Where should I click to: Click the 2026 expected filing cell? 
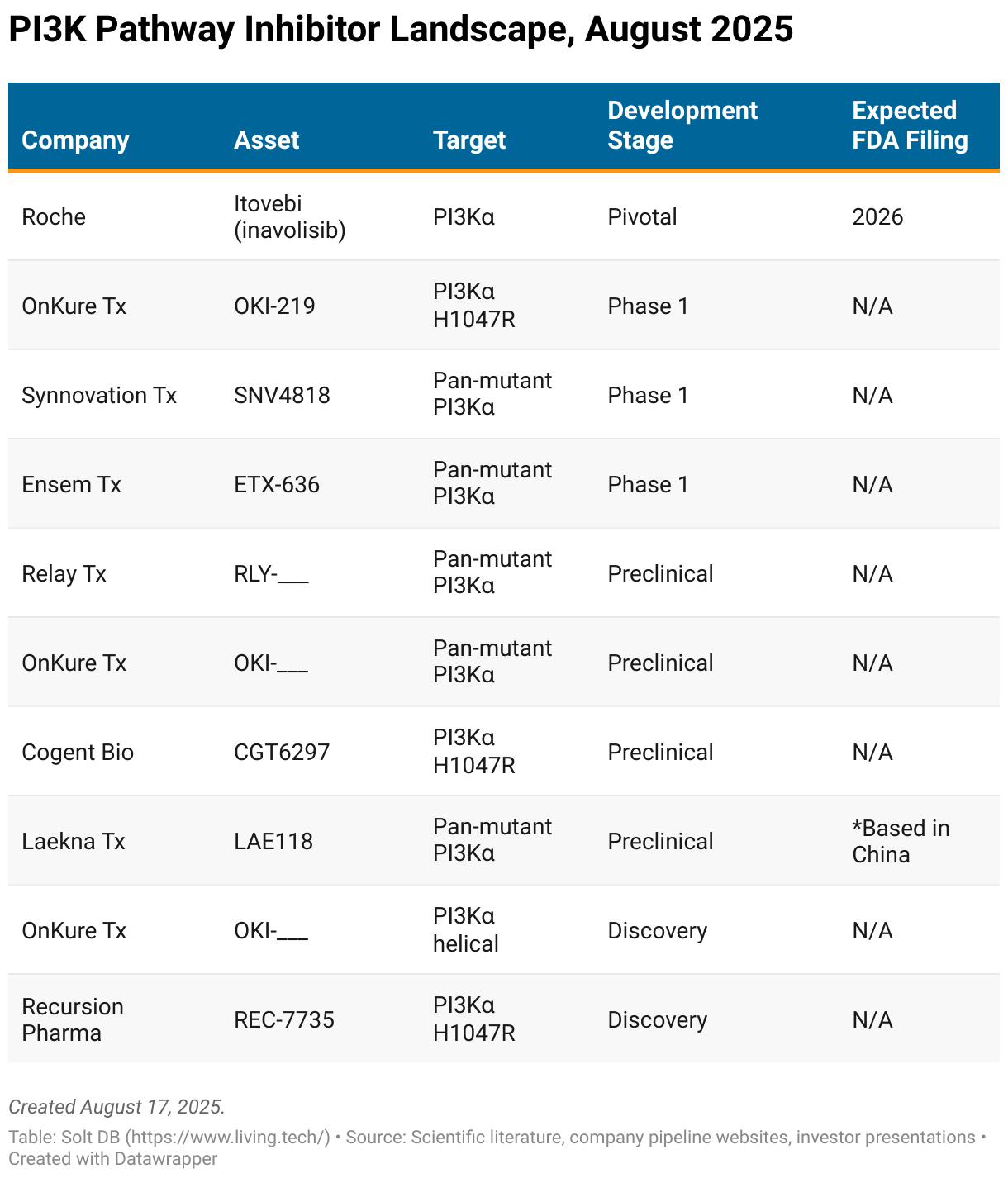[877, 217]
